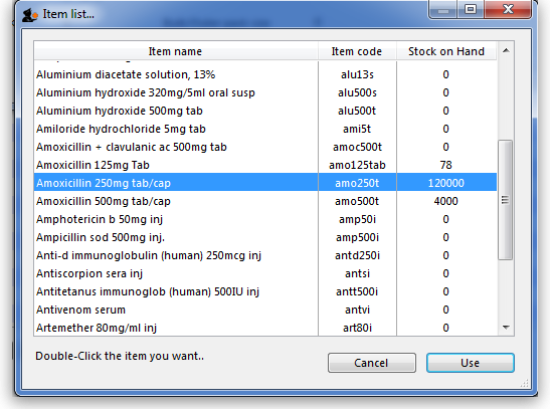550x409 pixels.
Task: Click the Cancel button
Action: (x=371, y=363)
